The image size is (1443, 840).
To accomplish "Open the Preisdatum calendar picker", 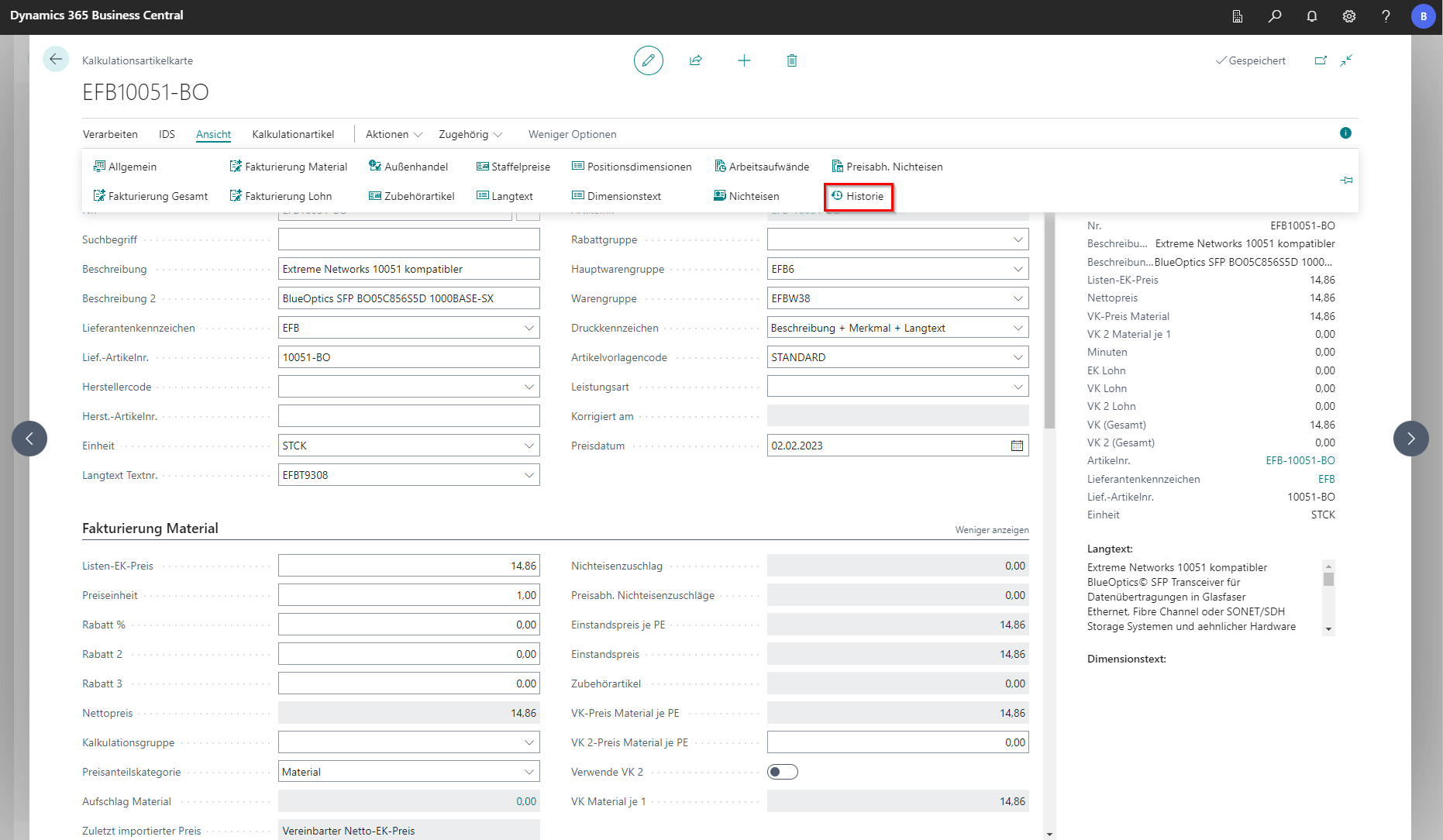I will (x=1017, y=446).
